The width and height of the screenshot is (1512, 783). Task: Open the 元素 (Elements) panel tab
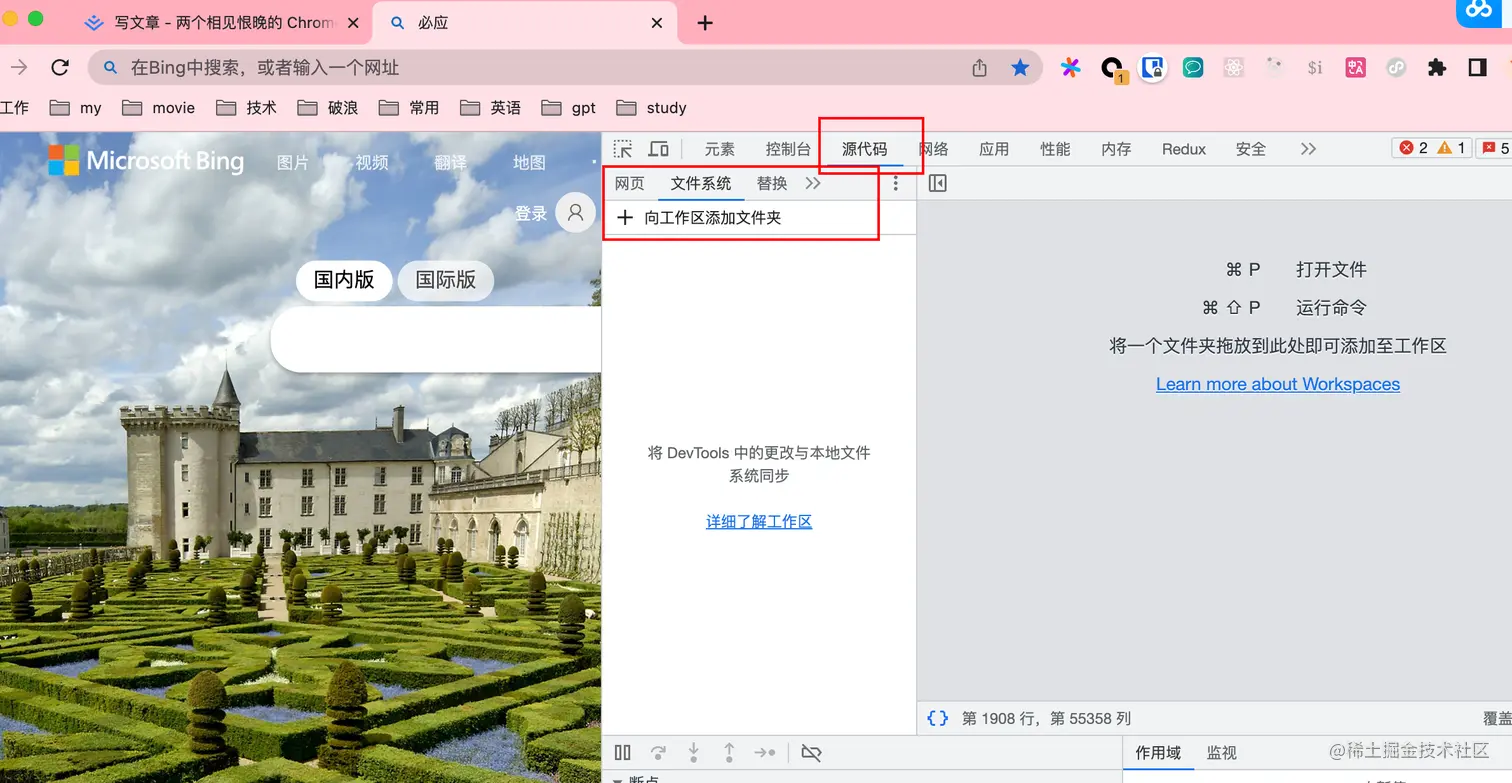[x=719, y=149]
